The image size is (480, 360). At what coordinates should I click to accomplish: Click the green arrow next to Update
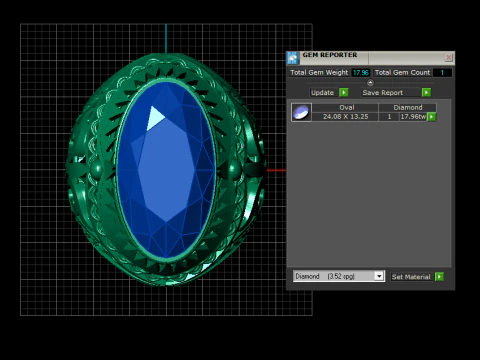(344, 92)
